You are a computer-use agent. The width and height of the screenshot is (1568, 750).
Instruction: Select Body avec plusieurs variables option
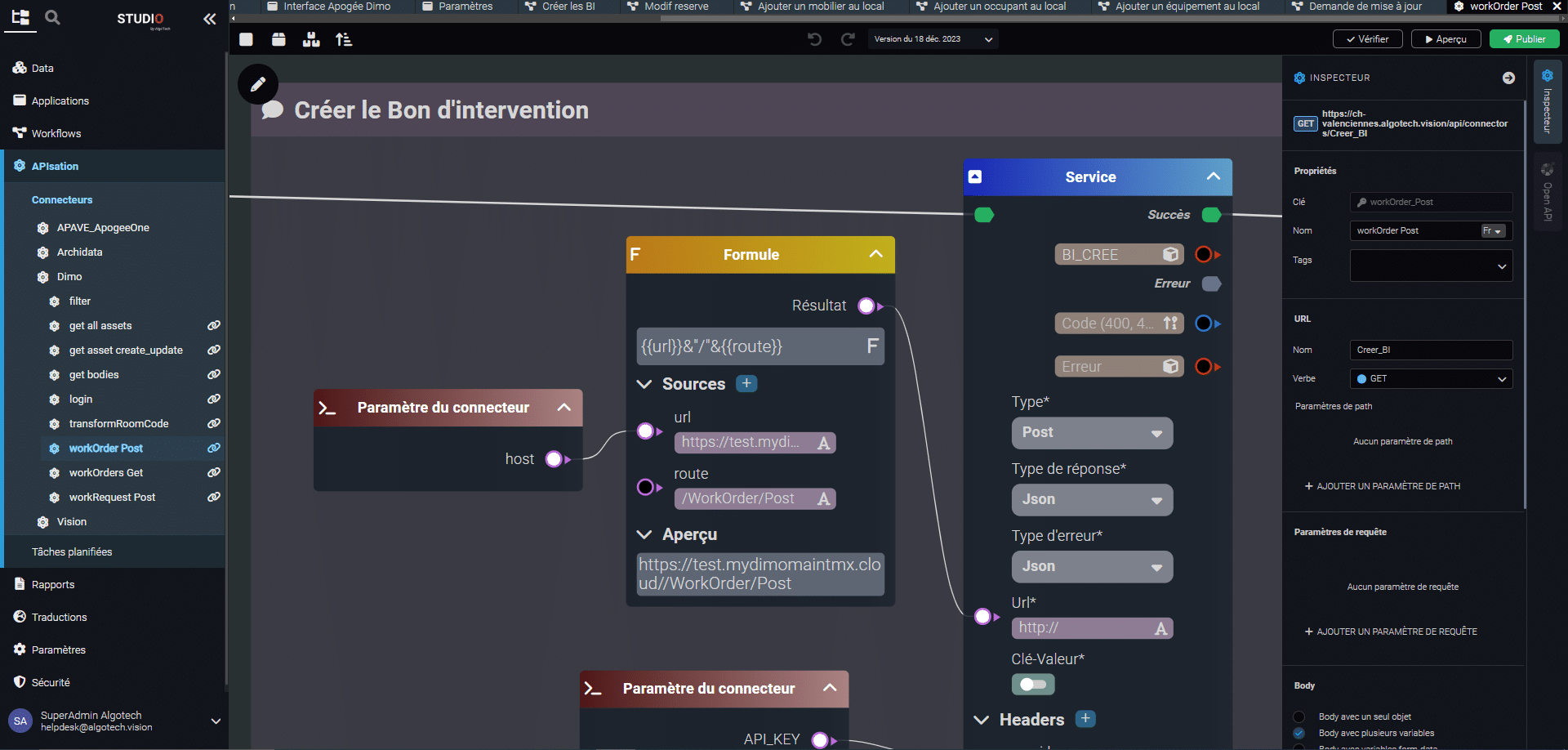tap(1298, 734)
